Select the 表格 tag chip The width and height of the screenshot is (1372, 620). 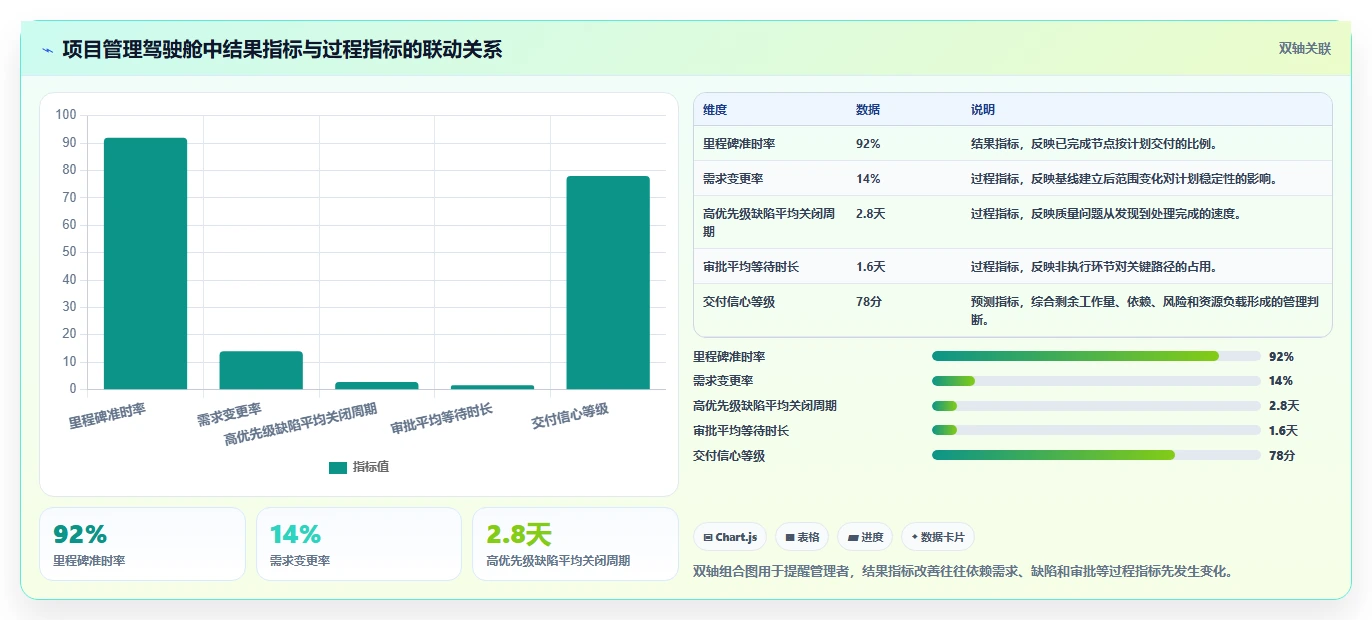pos(802,537)
